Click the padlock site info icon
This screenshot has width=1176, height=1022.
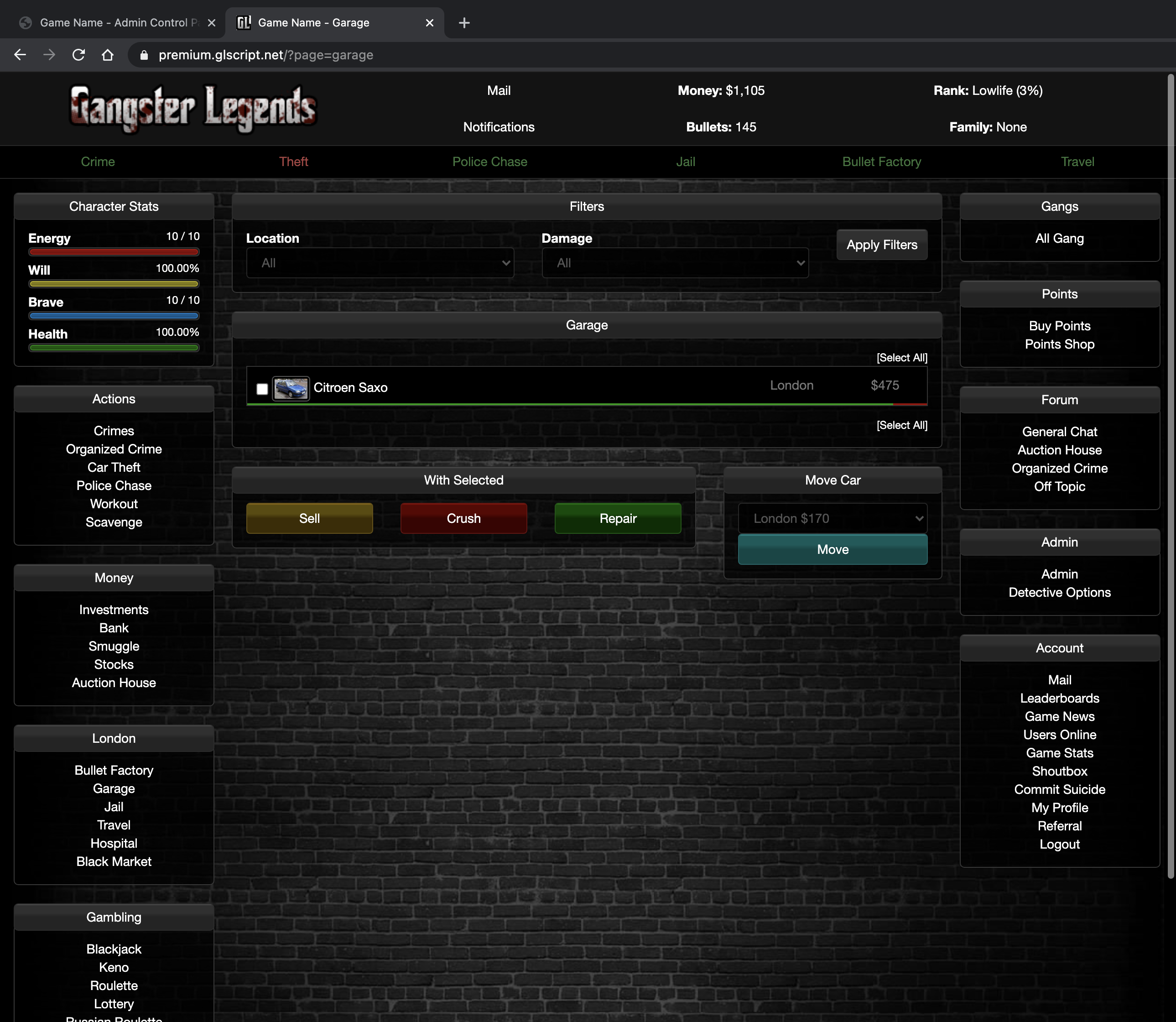(x=144, y=55)
